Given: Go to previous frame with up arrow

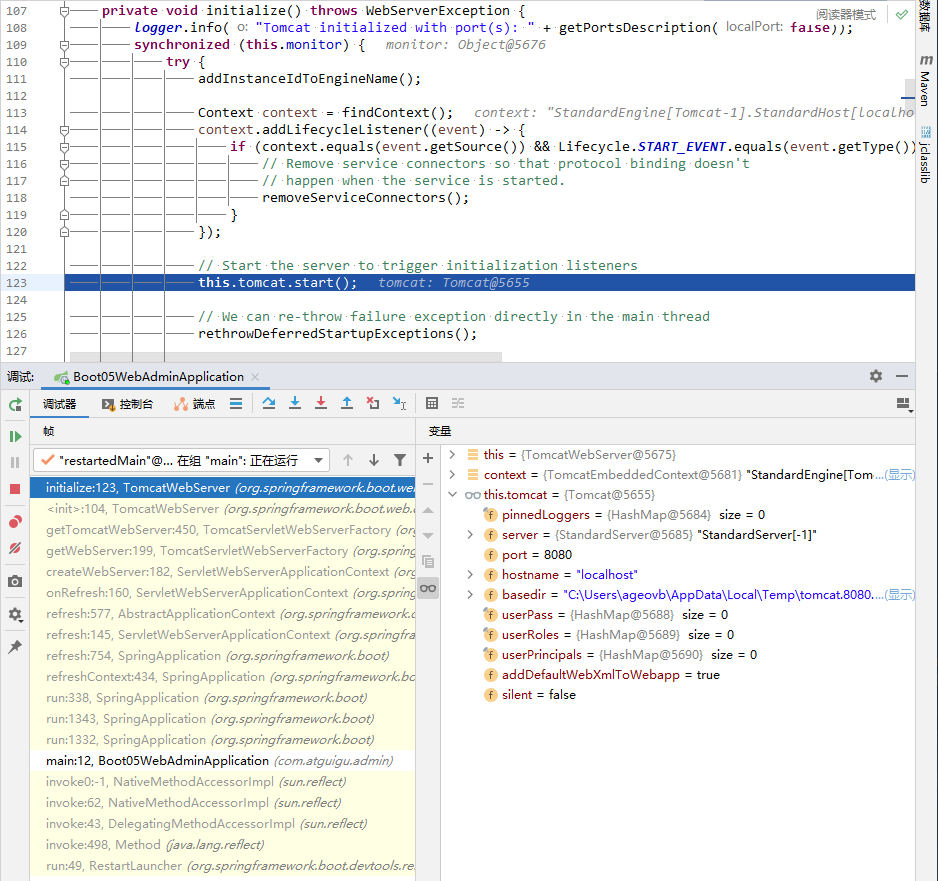Looking at the screenshot, I should pyautogui.click(x=348, y=460).
